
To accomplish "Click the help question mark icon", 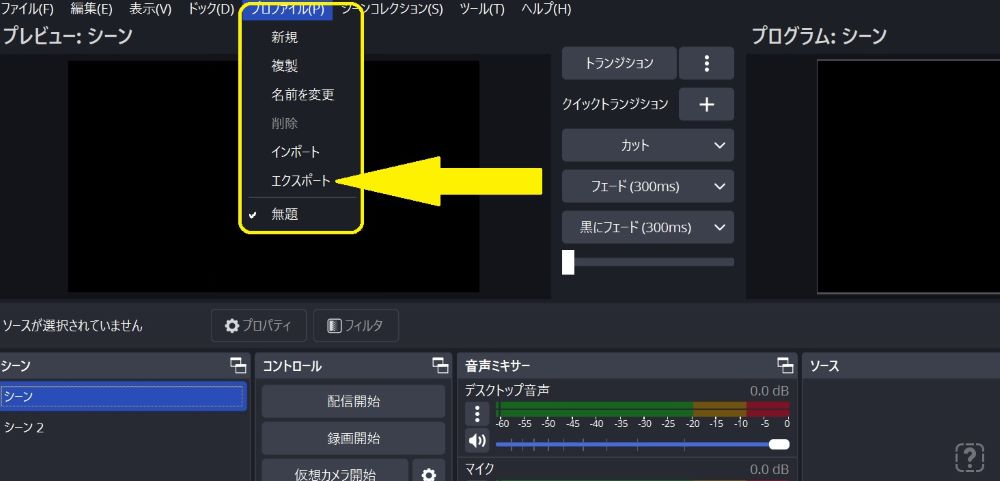I will 969,457.
